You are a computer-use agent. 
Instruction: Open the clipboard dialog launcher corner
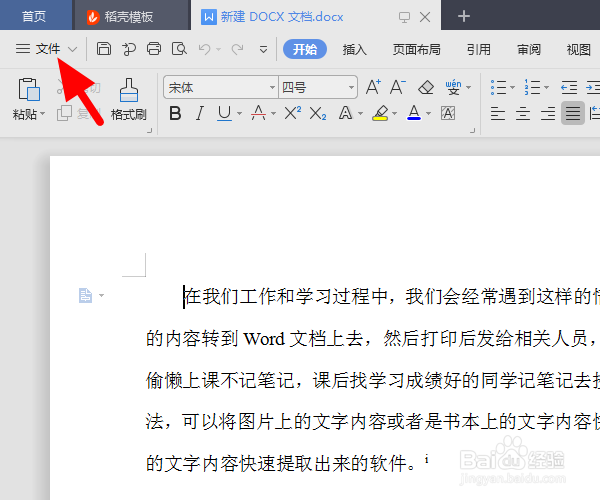point(149,130)
